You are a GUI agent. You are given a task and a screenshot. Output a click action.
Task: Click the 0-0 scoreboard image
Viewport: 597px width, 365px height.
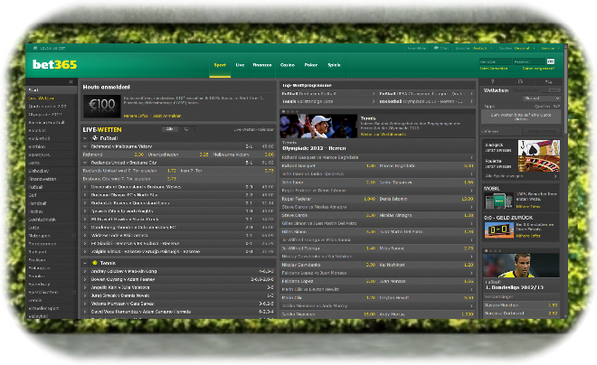click(499, 230)
